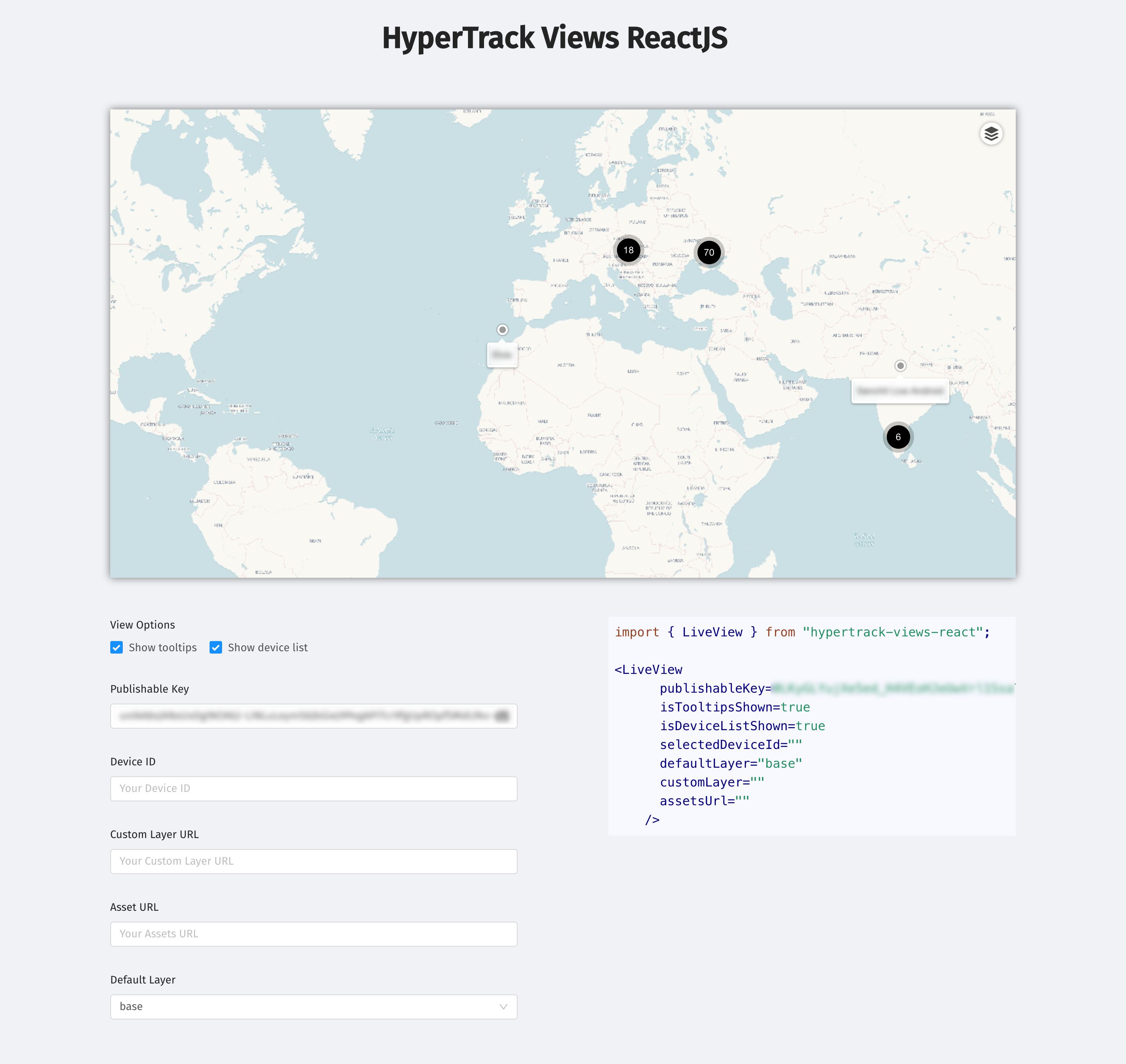The image size is (1126, 1064).
Task: Click the Asset URL input field
Action: (x=313, y=934)
